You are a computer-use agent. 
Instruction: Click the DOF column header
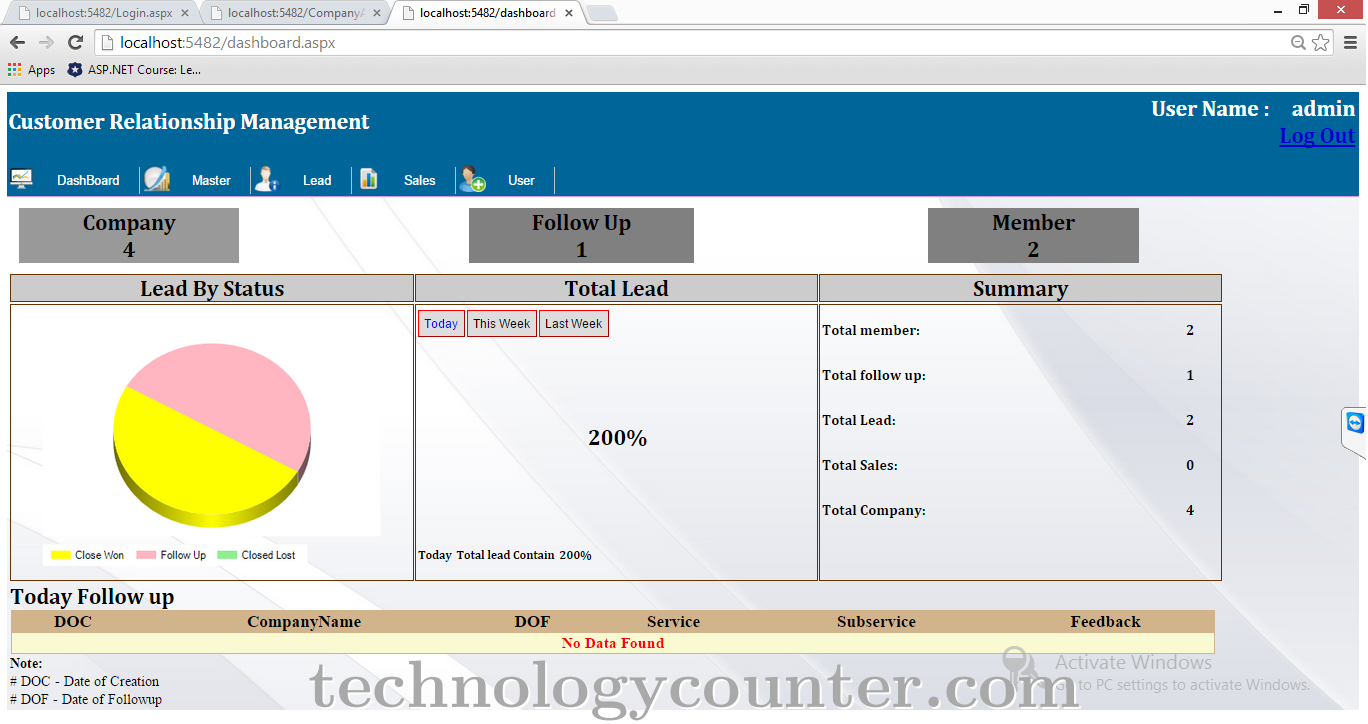point(532,622)
